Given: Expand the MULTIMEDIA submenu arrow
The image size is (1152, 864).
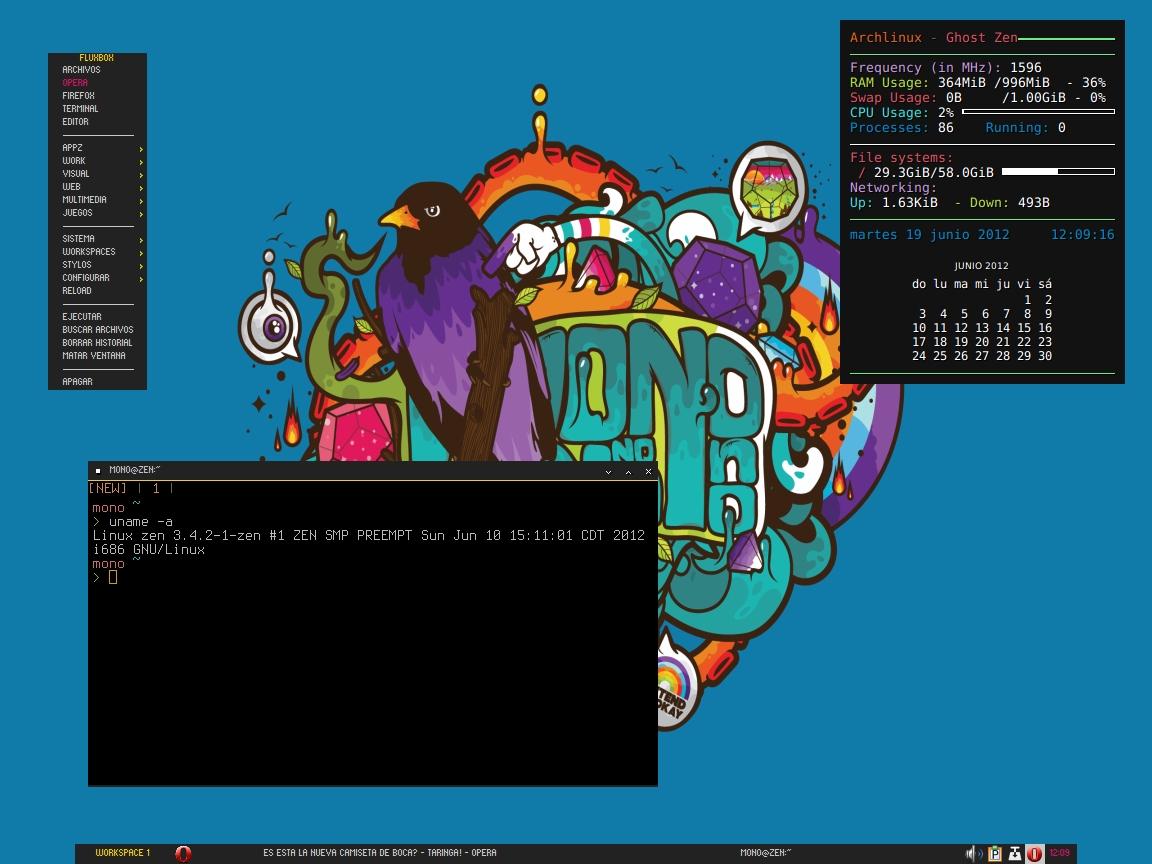Looking at the screenshot, I should click(140, 201).
